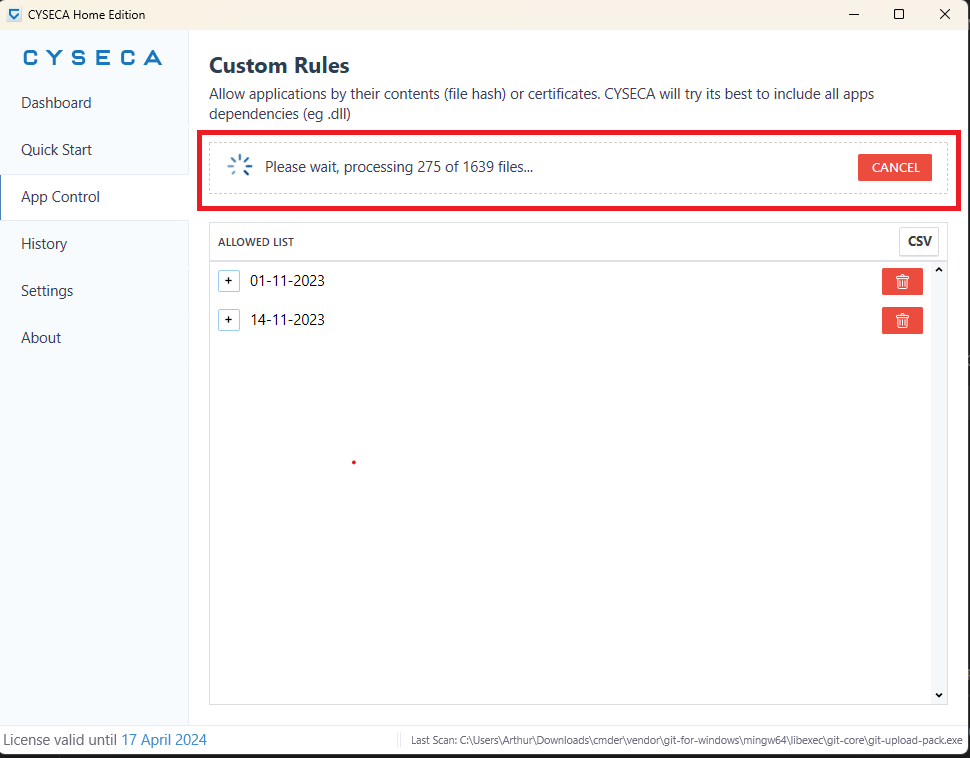The width and height of the screenshot is (970, 758).
Task: Click the 17 April 2024 license date
Action: point(164,740)
